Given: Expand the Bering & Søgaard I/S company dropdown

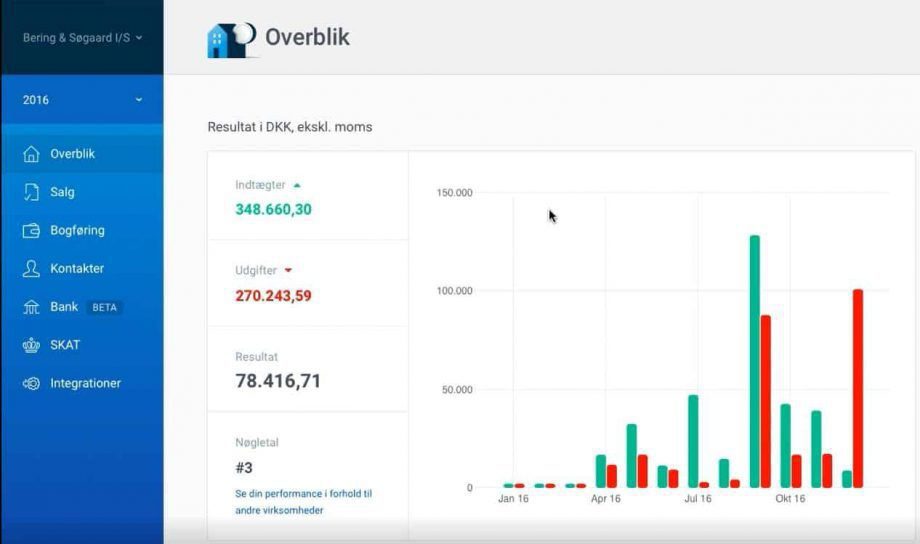Looking at the screenshot, I should click(82, 38).
